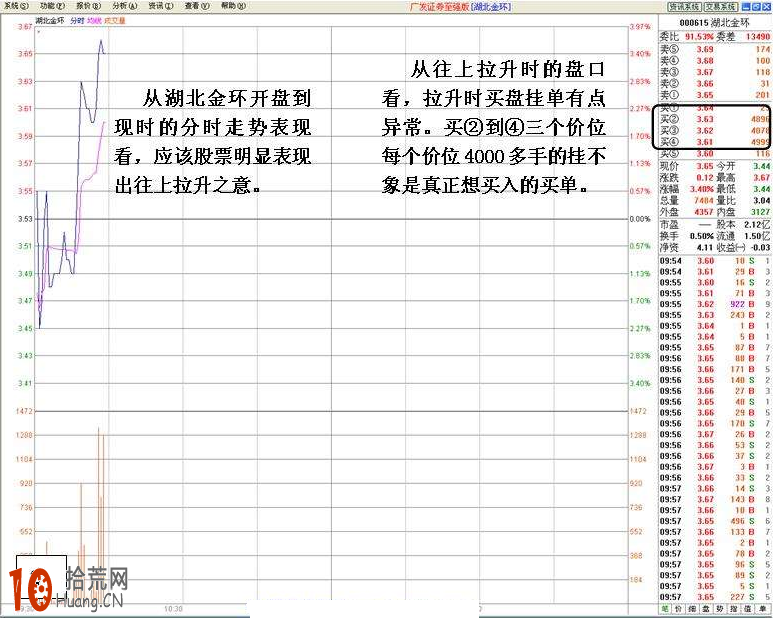773x618 pixels.
Task: Open the 帮助(H) menu
Action: tap(233, 6)
